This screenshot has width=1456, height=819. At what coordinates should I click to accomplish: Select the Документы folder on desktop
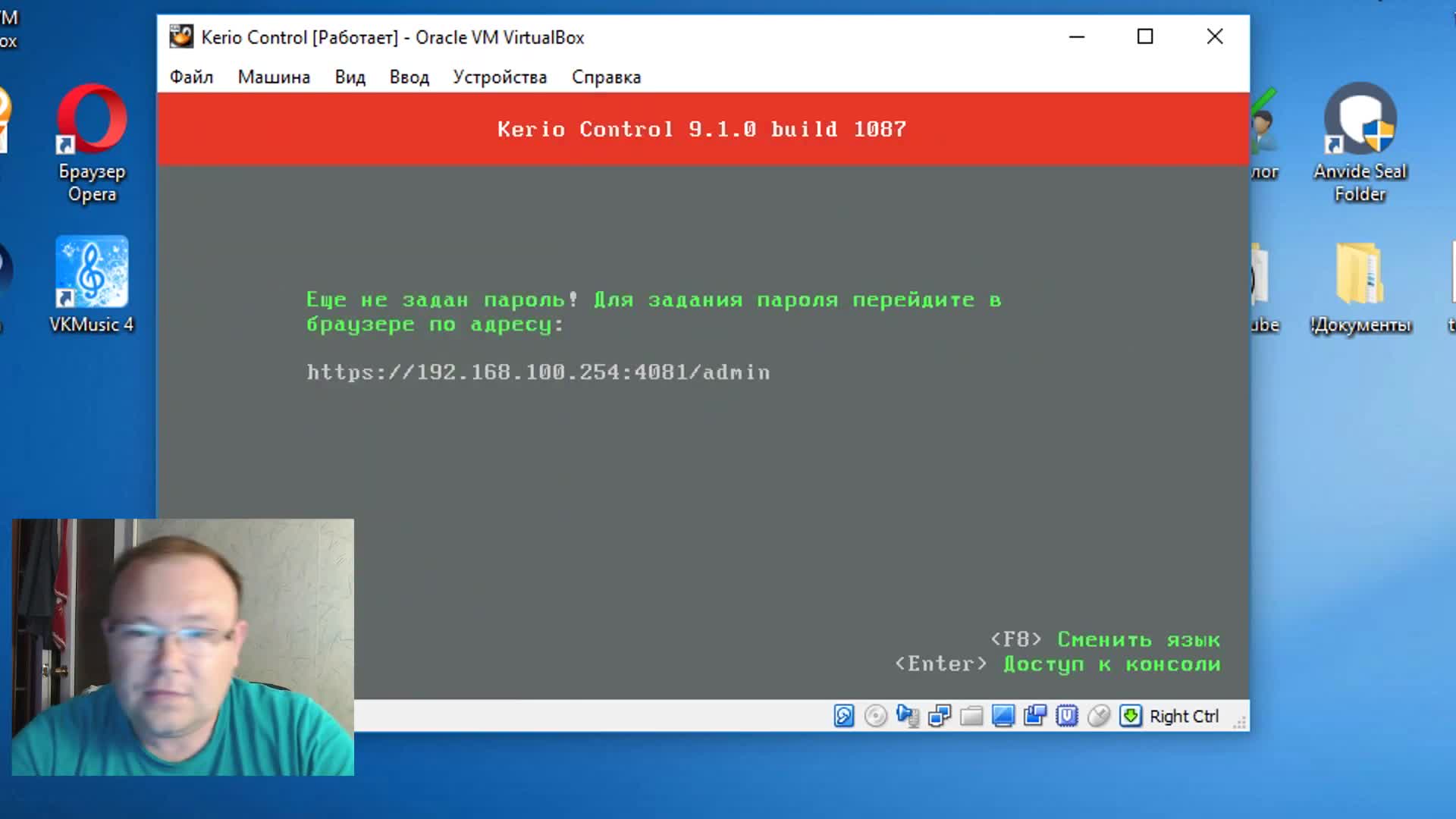tap(1360, 288)
